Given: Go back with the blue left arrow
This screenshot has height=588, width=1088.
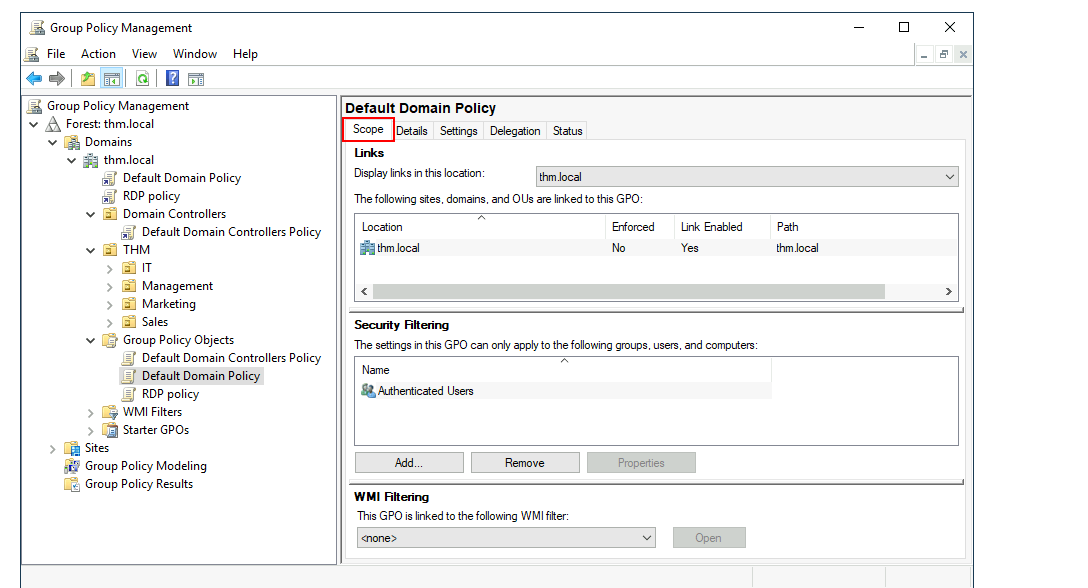Looking at the screenshot, I should [x=34, y=78].
